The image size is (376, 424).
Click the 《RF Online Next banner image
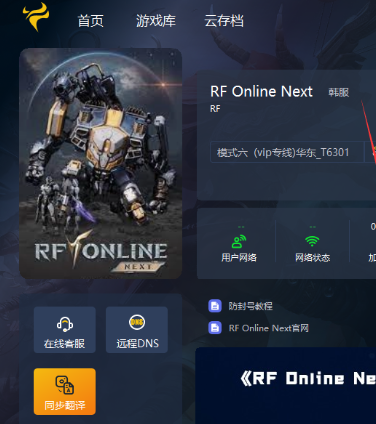click(286, 386)
